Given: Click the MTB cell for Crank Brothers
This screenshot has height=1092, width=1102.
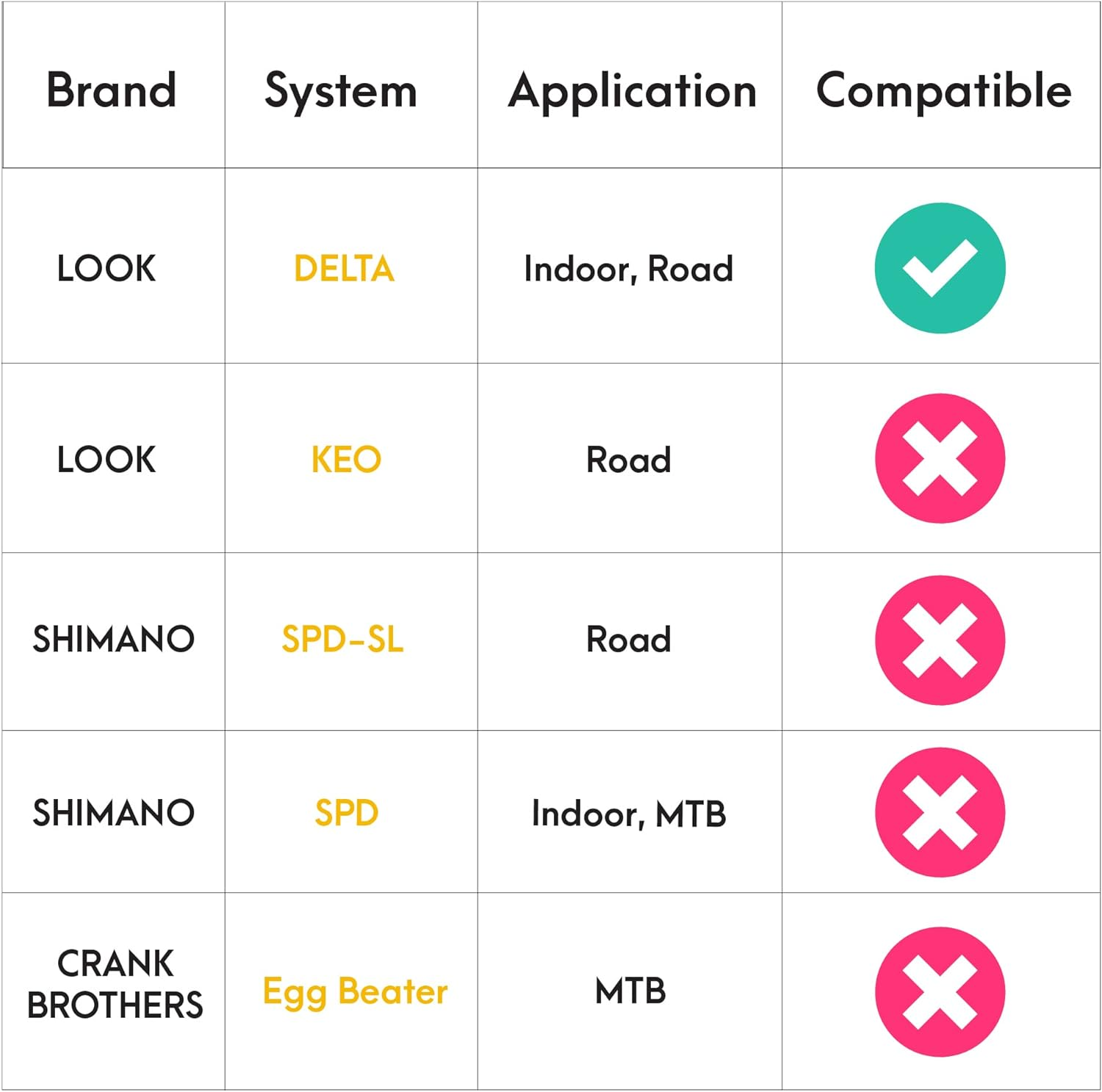Looking at the screenshot, I should [630, 991].
